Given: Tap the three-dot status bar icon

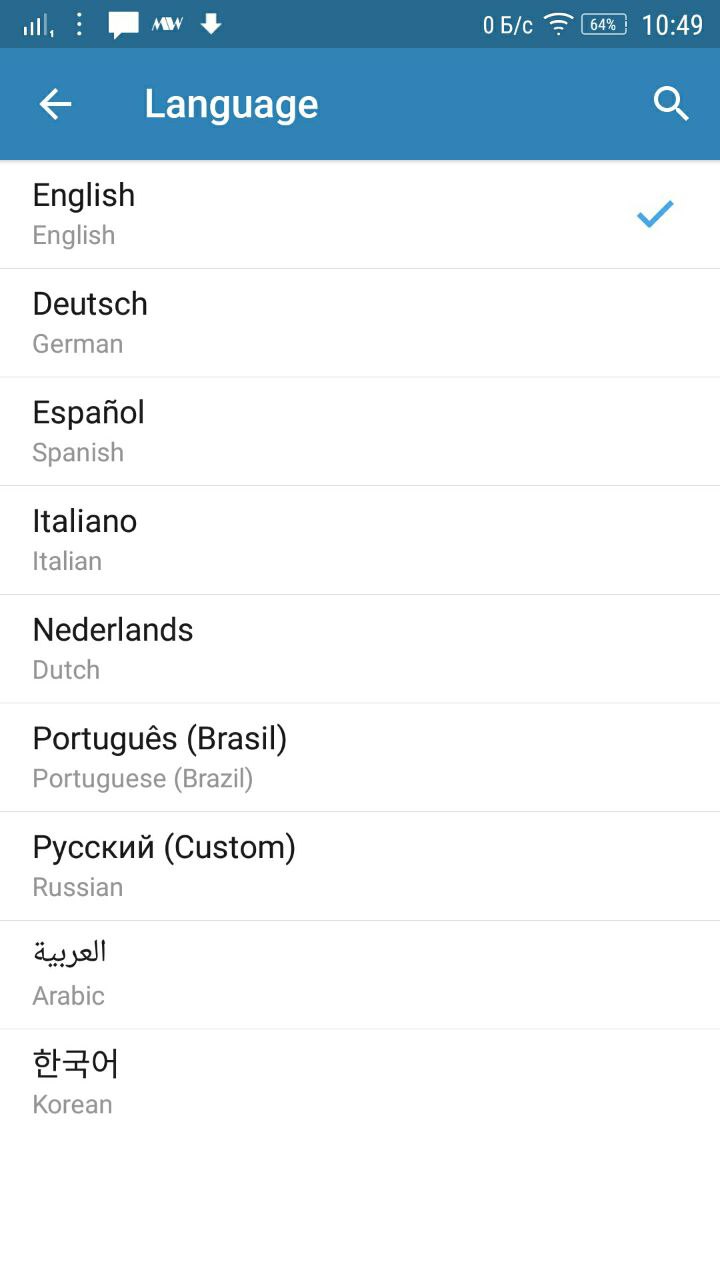Looking at the screenshot, I should click(x=79, y=24).
